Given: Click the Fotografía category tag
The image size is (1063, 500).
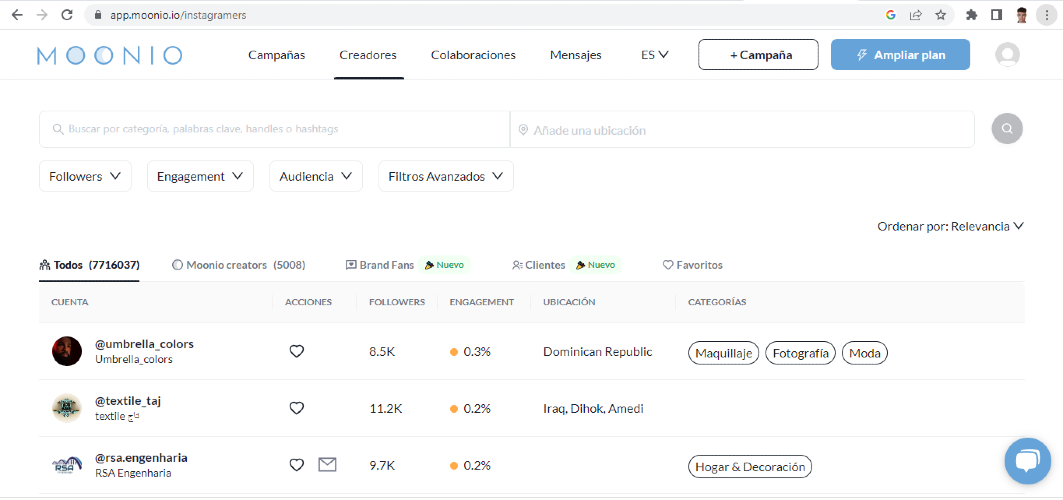Looking at the screenshot, I should coord(801,353).
